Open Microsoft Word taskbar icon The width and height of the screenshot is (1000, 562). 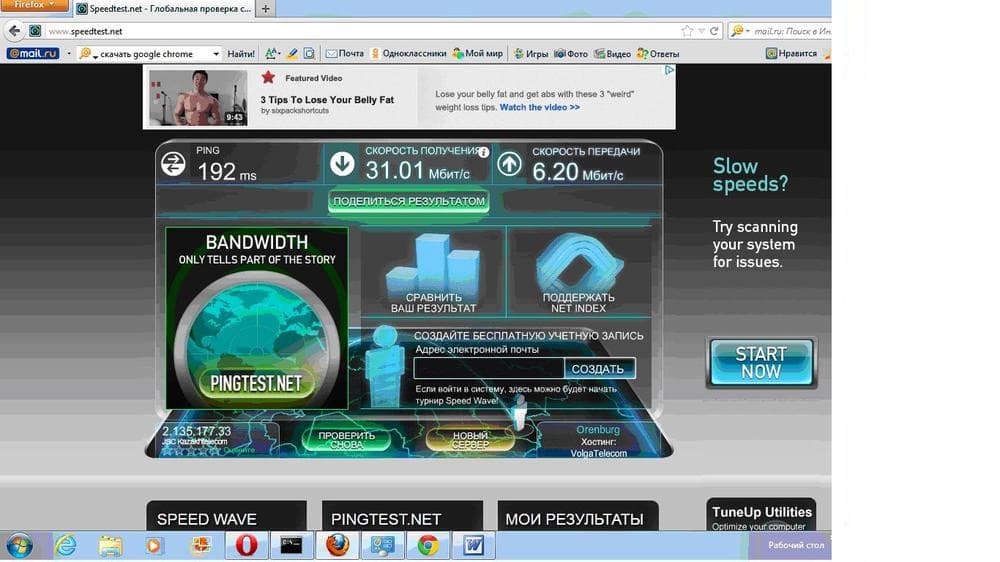pyautogui.click(x=473, y=545)
